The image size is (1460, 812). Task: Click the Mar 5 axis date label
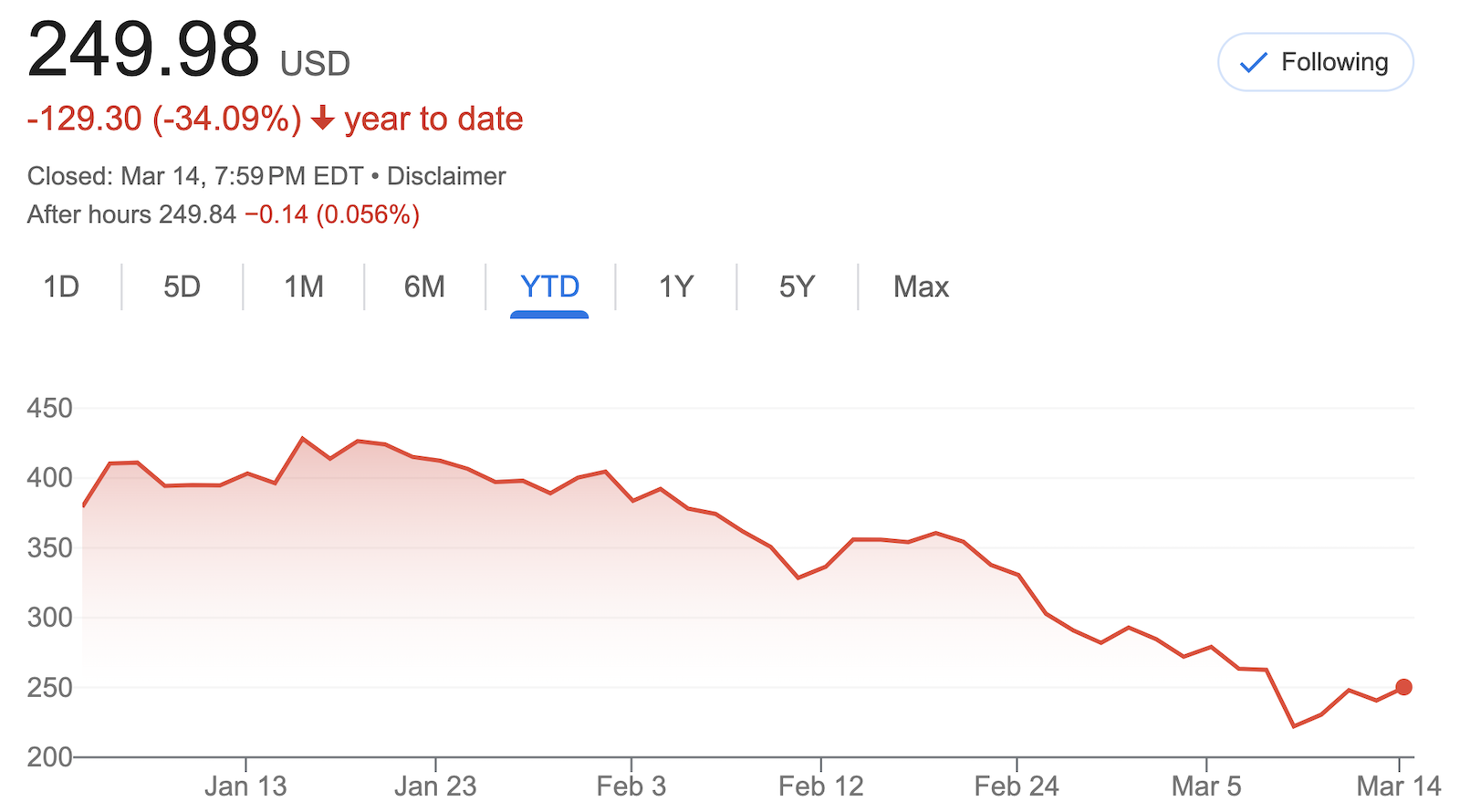(1205, 786)
